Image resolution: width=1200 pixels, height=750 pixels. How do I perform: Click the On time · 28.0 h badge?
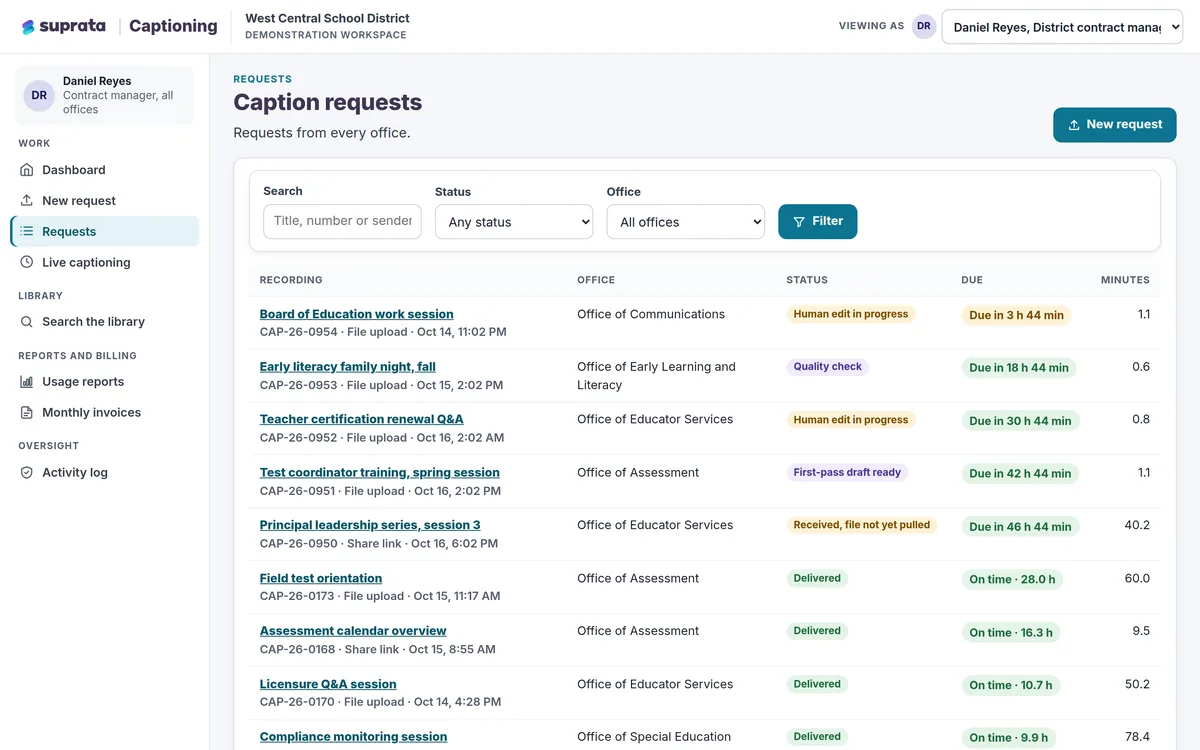tap(1012, 580)
